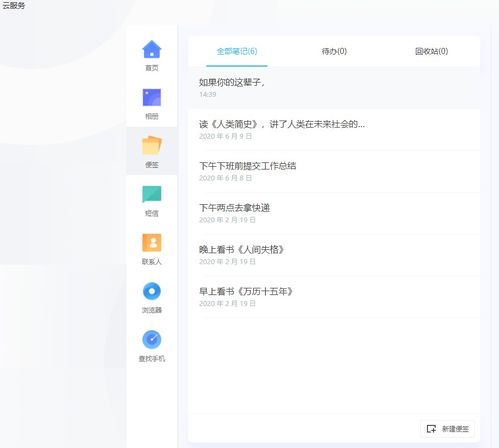The image size is (499, 448).
Task: Switch to the 待办(0) tab
Action: (334, 51)
